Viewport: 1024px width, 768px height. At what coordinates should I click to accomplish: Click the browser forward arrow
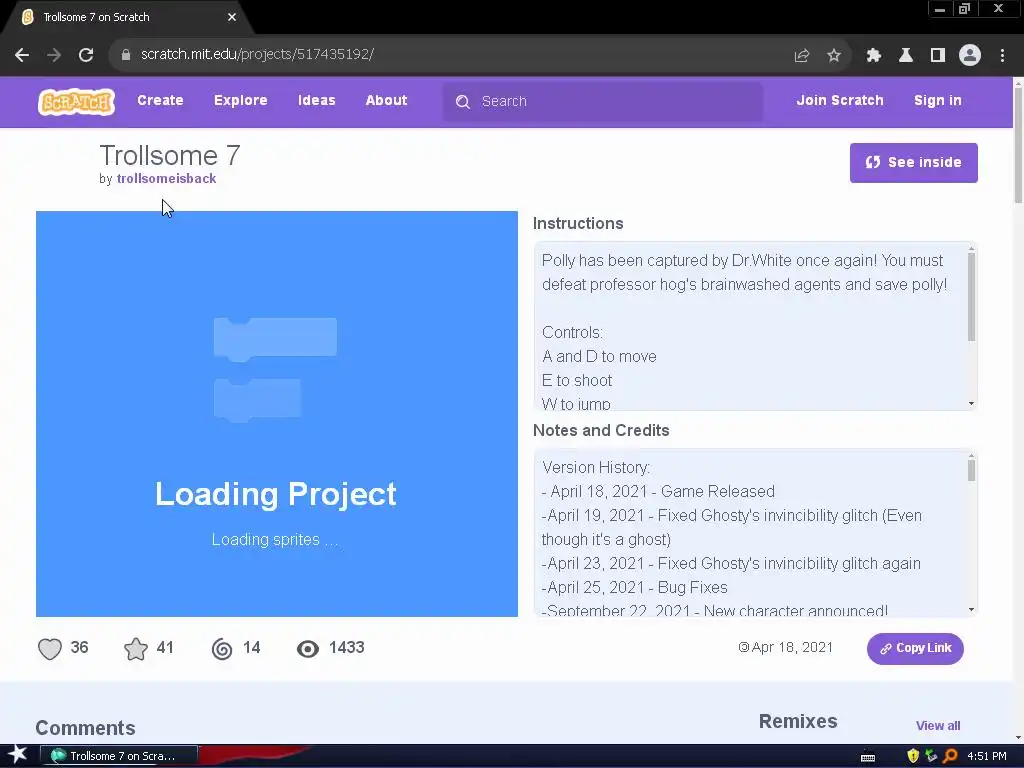(54, 55)
